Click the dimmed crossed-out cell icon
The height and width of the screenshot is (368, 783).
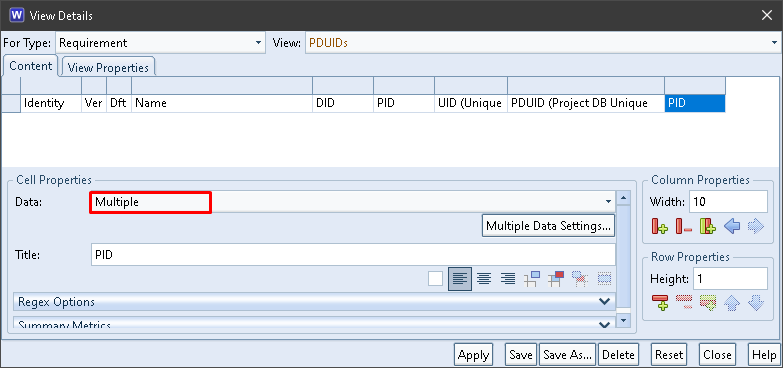580,279
